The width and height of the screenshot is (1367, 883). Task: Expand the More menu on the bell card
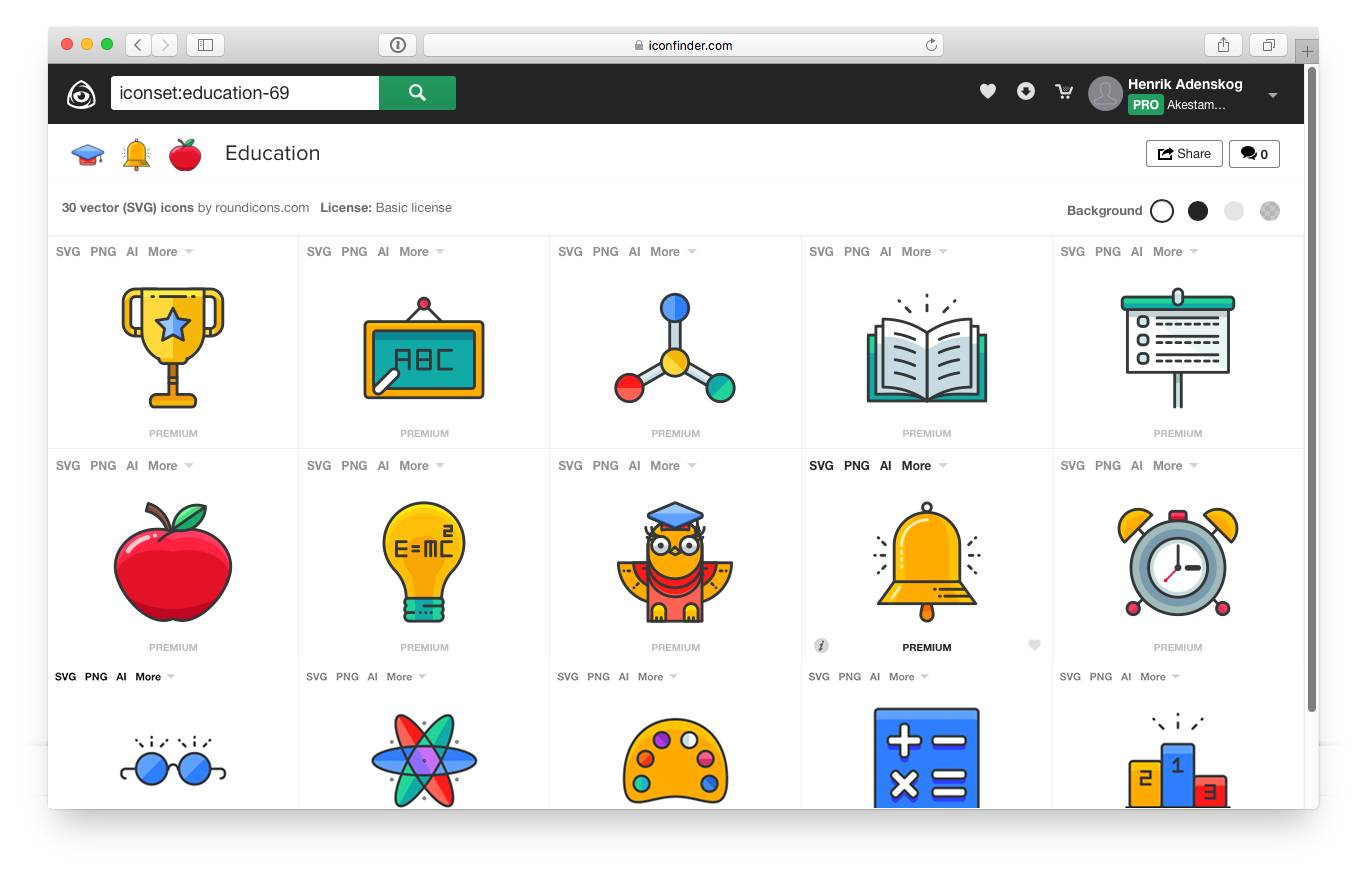point(924,466)
